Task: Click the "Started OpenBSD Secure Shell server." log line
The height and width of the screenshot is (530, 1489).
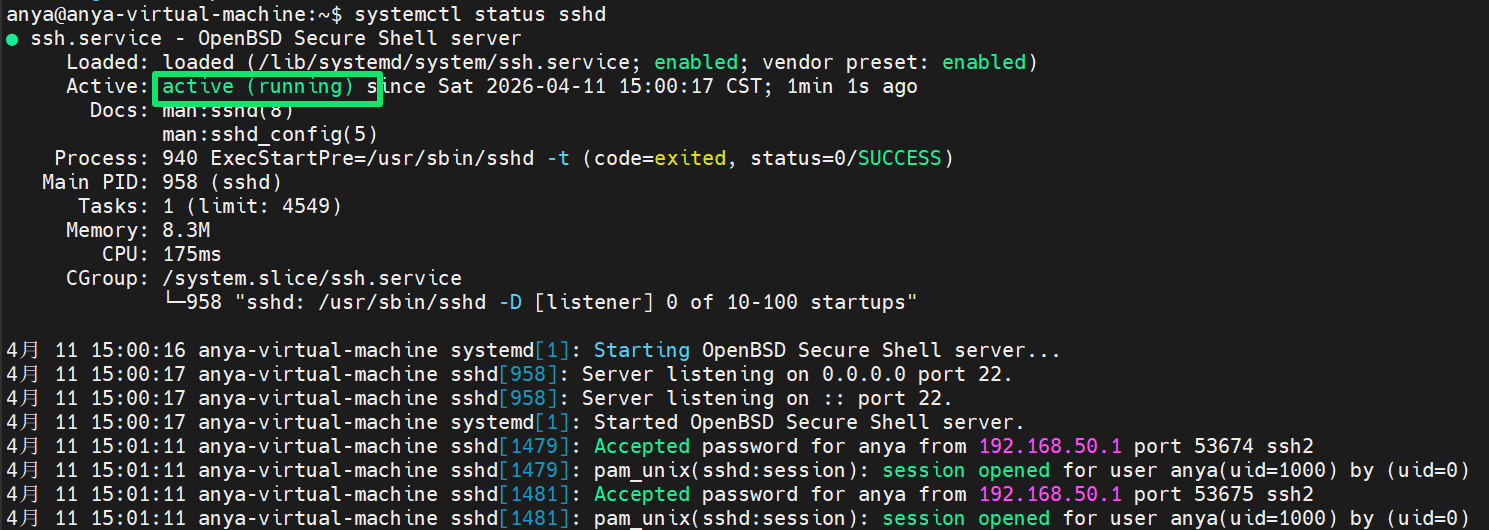Action: (x=810, y=423)
